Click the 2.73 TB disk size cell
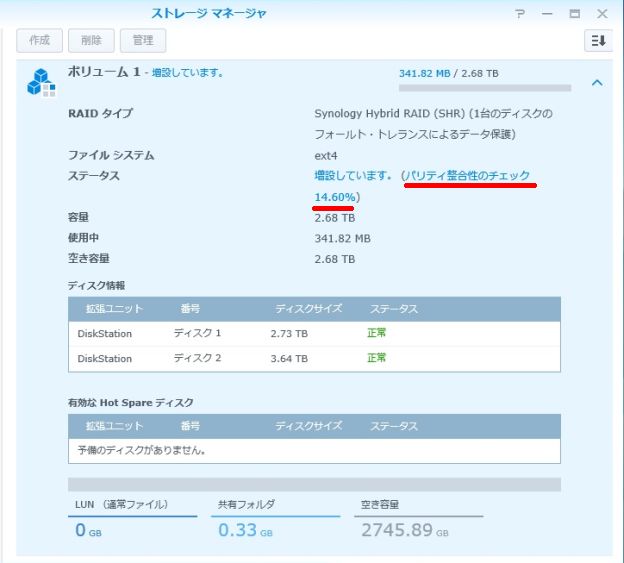624x563 pixels. pos(289,334)
